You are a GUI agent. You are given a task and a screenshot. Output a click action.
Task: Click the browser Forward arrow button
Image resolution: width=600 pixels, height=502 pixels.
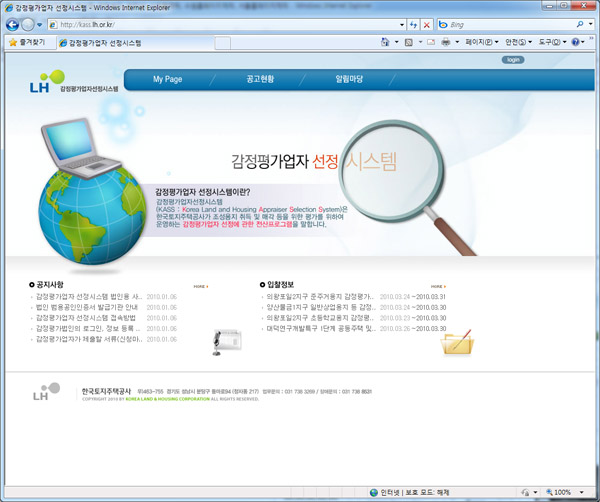click(28, 25)
